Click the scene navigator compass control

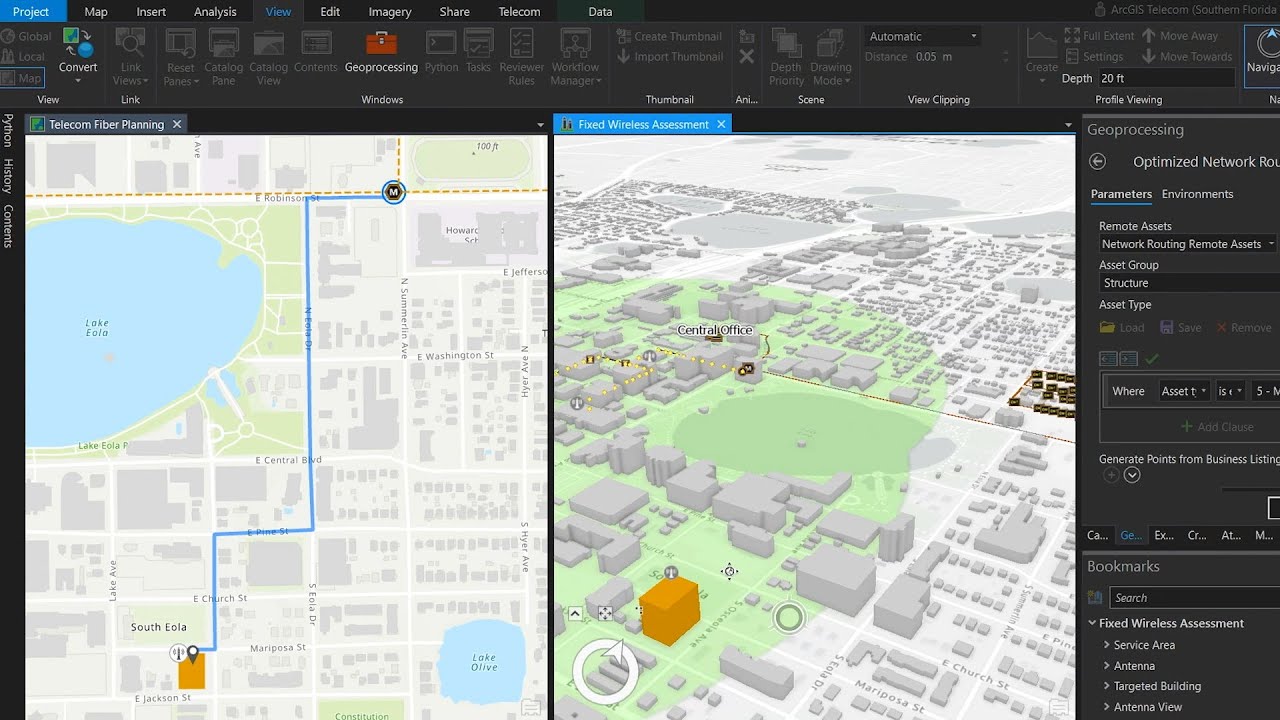pos(605,669)
